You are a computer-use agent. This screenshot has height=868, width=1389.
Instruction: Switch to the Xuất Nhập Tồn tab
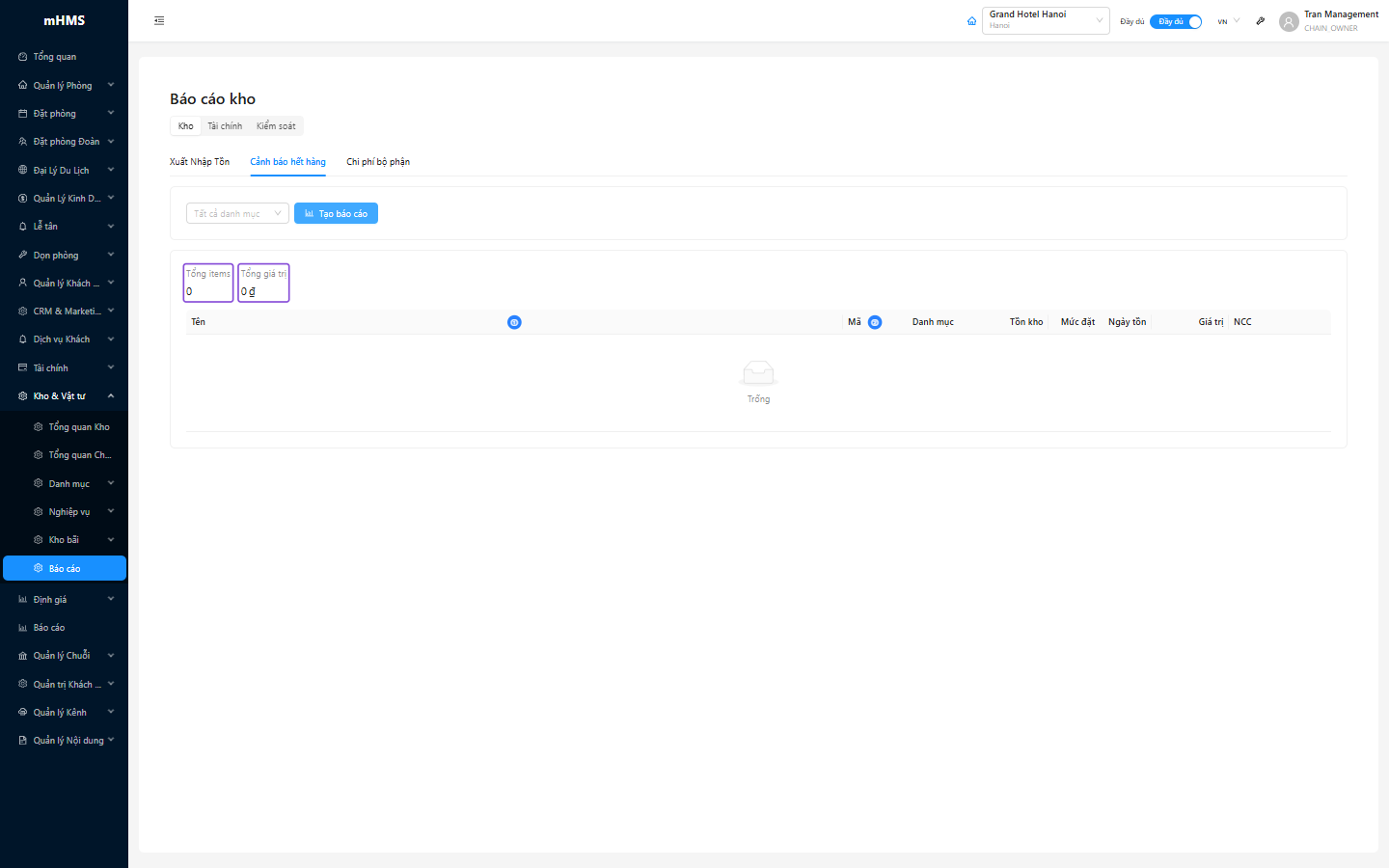click(x=200, y=162)
